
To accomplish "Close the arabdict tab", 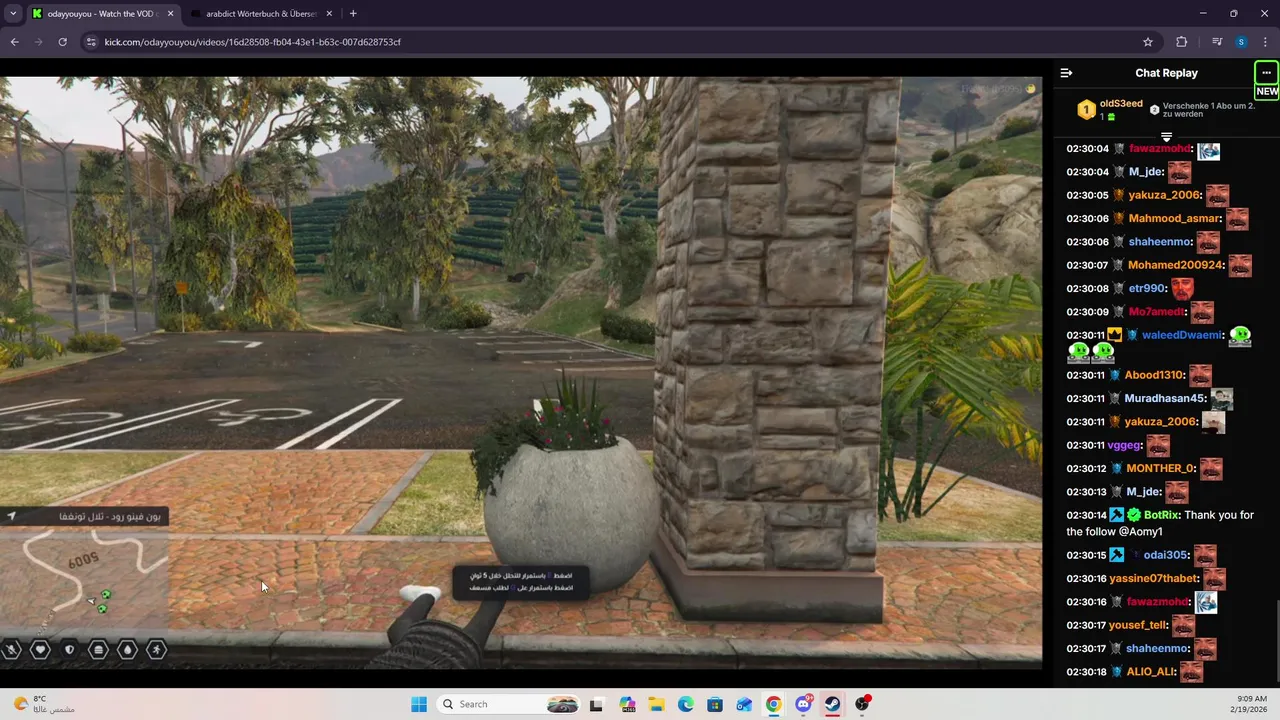I will (x=329, y=14).
